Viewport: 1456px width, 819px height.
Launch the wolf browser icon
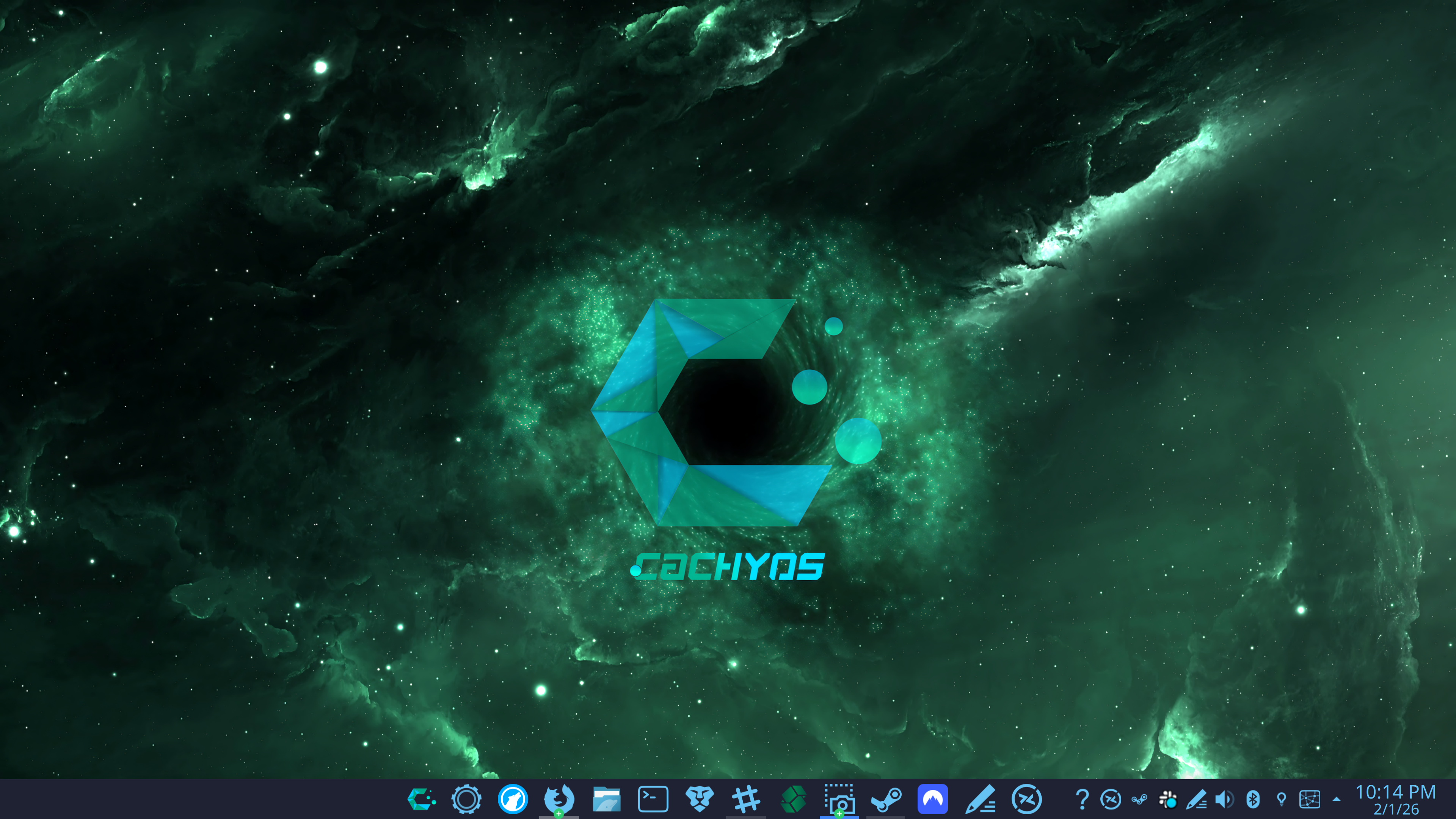513,800
